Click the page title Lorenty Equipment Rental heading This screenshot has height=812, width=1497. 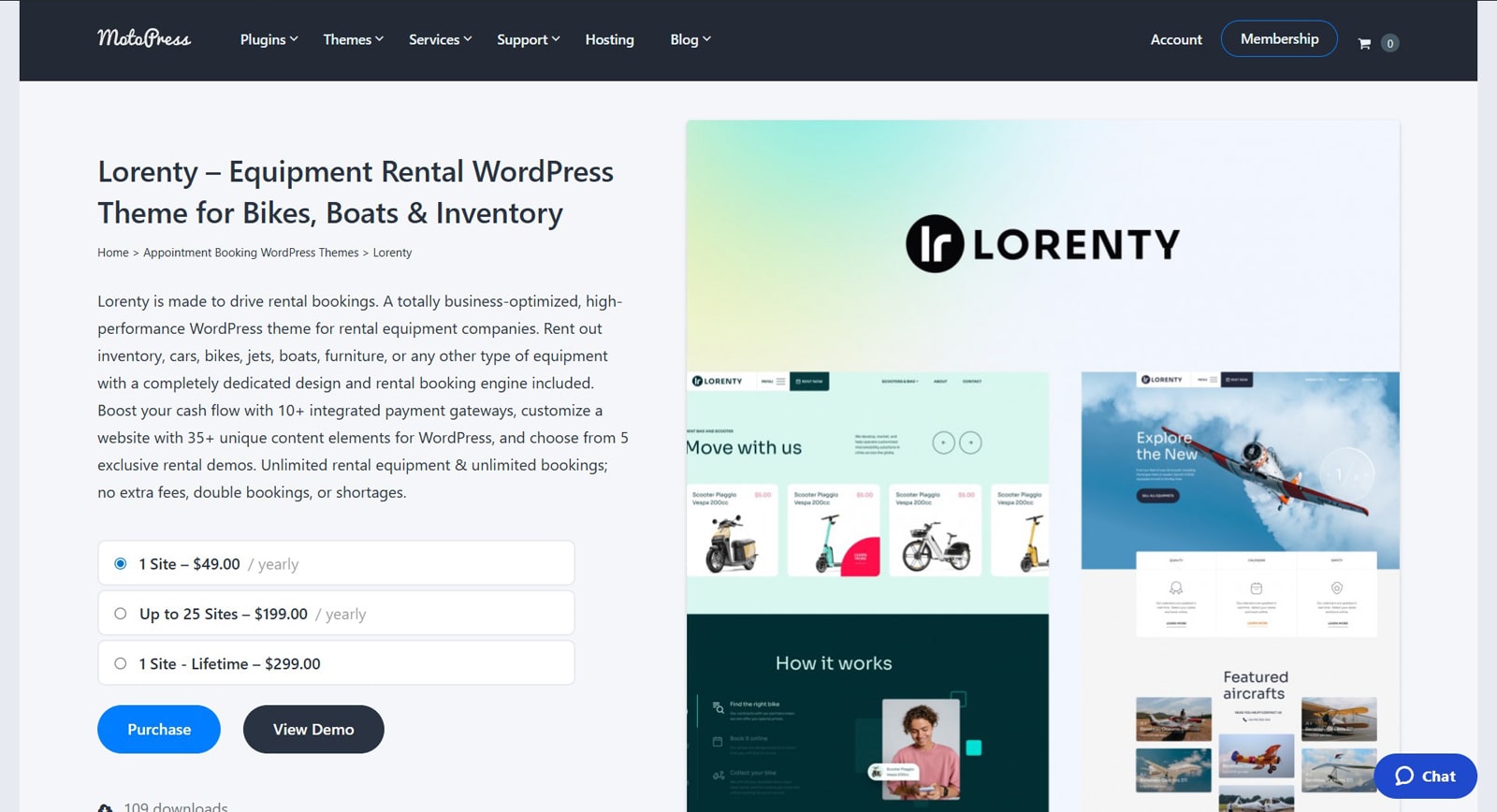point(356,192)
